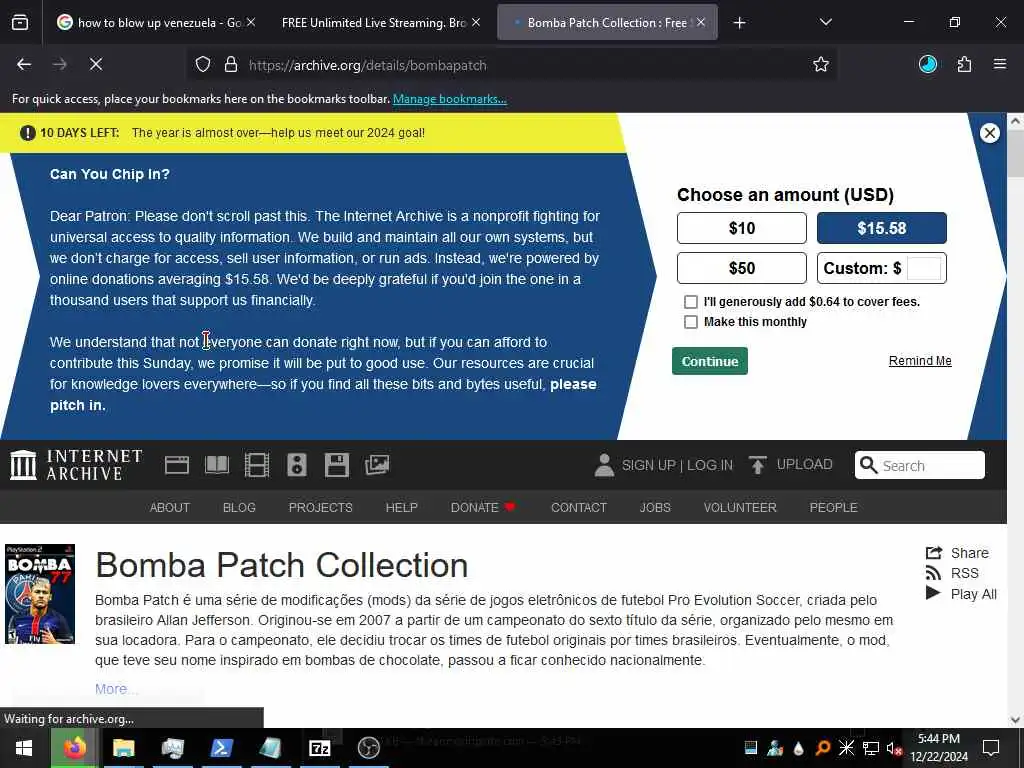Screen dimensions: 1024x768
Task: List all tabs dropdown arrow
Action: [x=825, y=22]
